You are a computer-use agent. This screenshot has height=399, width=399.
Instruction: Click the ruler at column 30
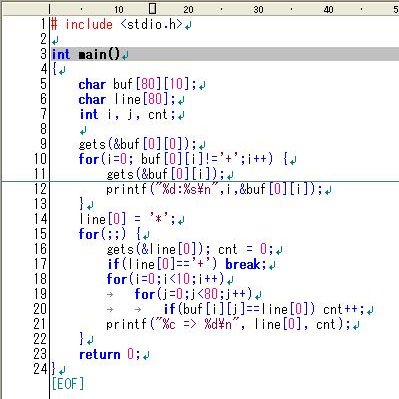tap(258, 9)
